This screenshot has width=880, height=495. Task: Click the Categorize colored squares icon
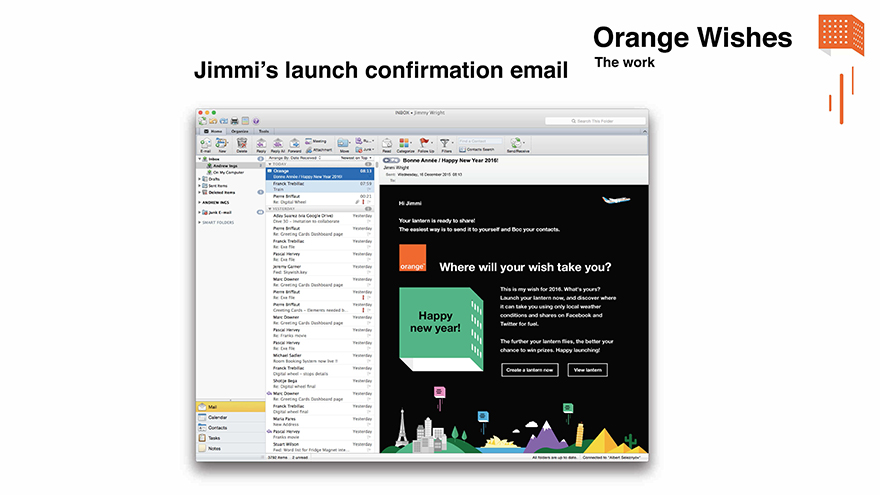tap(405, 144)
